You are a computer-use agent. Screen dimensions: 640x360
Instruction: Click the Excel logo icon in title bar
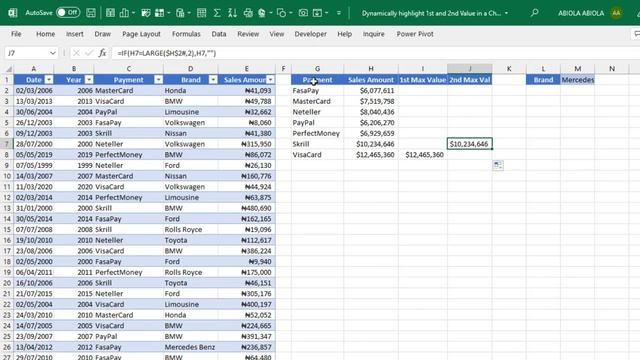point(13,13)
